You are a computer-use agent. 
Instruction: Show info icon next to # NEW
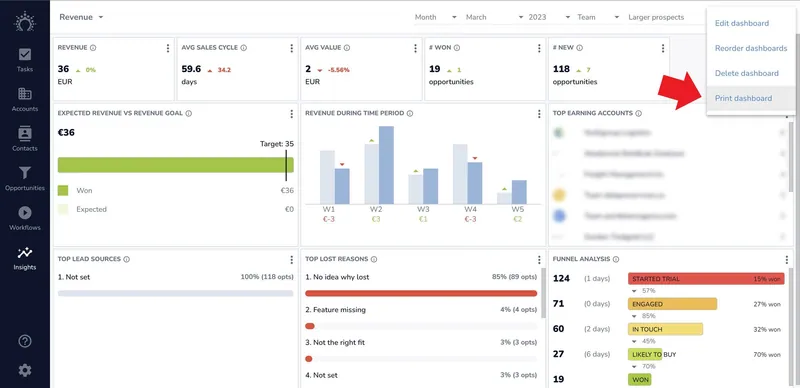tap(580, 47)
